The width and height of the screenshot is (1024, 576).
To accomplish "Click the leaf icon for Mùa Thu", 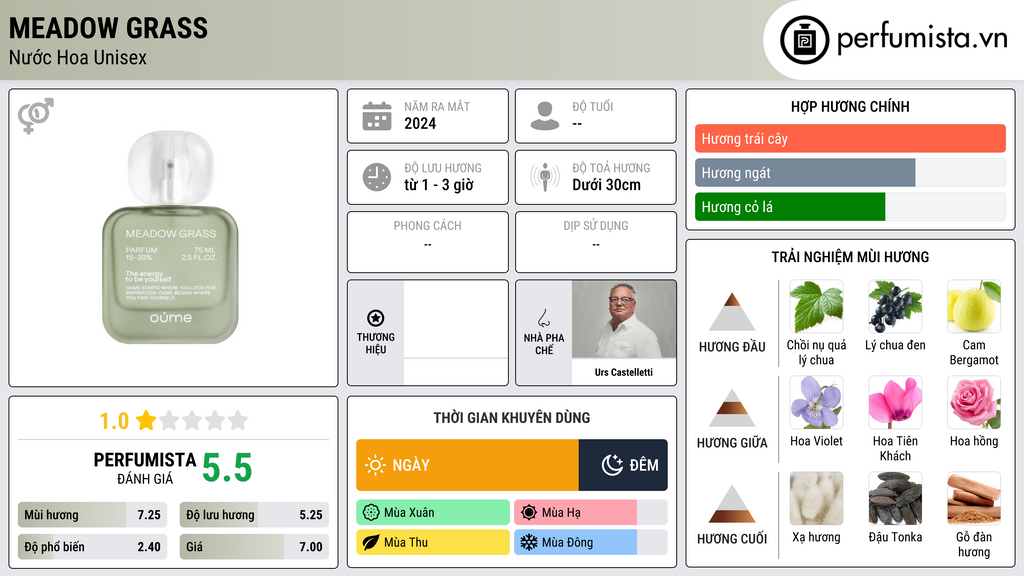I will click(371, 542).
